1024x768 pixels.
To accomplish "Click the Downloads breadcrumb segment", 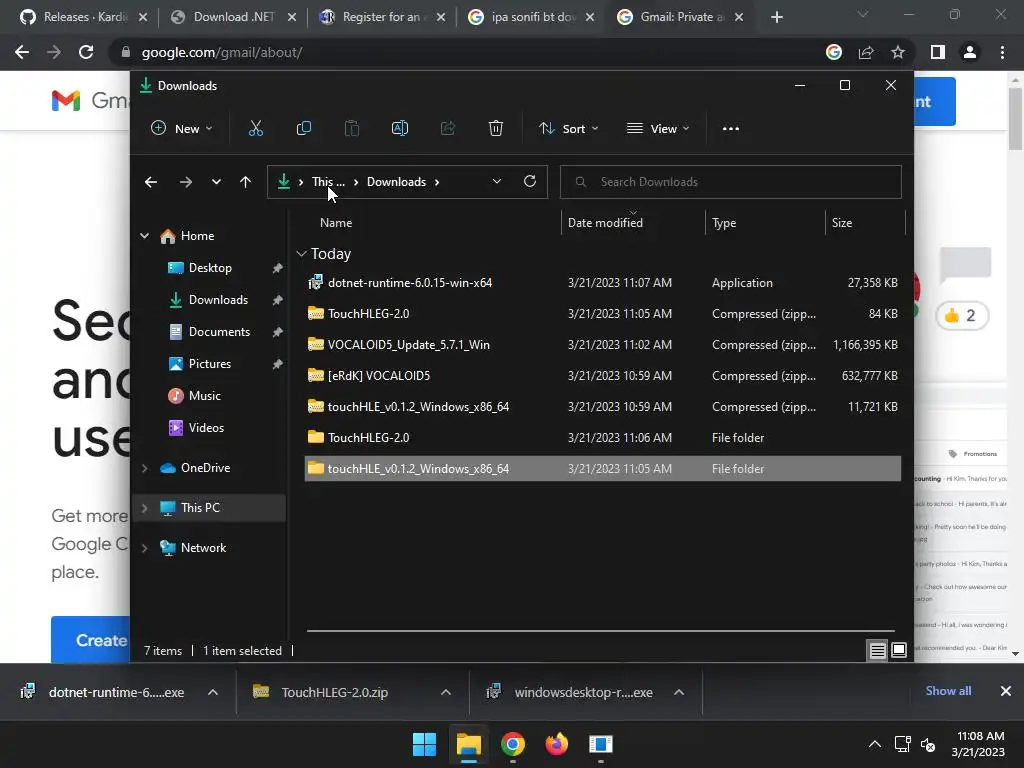I will [x=396, y=182].
